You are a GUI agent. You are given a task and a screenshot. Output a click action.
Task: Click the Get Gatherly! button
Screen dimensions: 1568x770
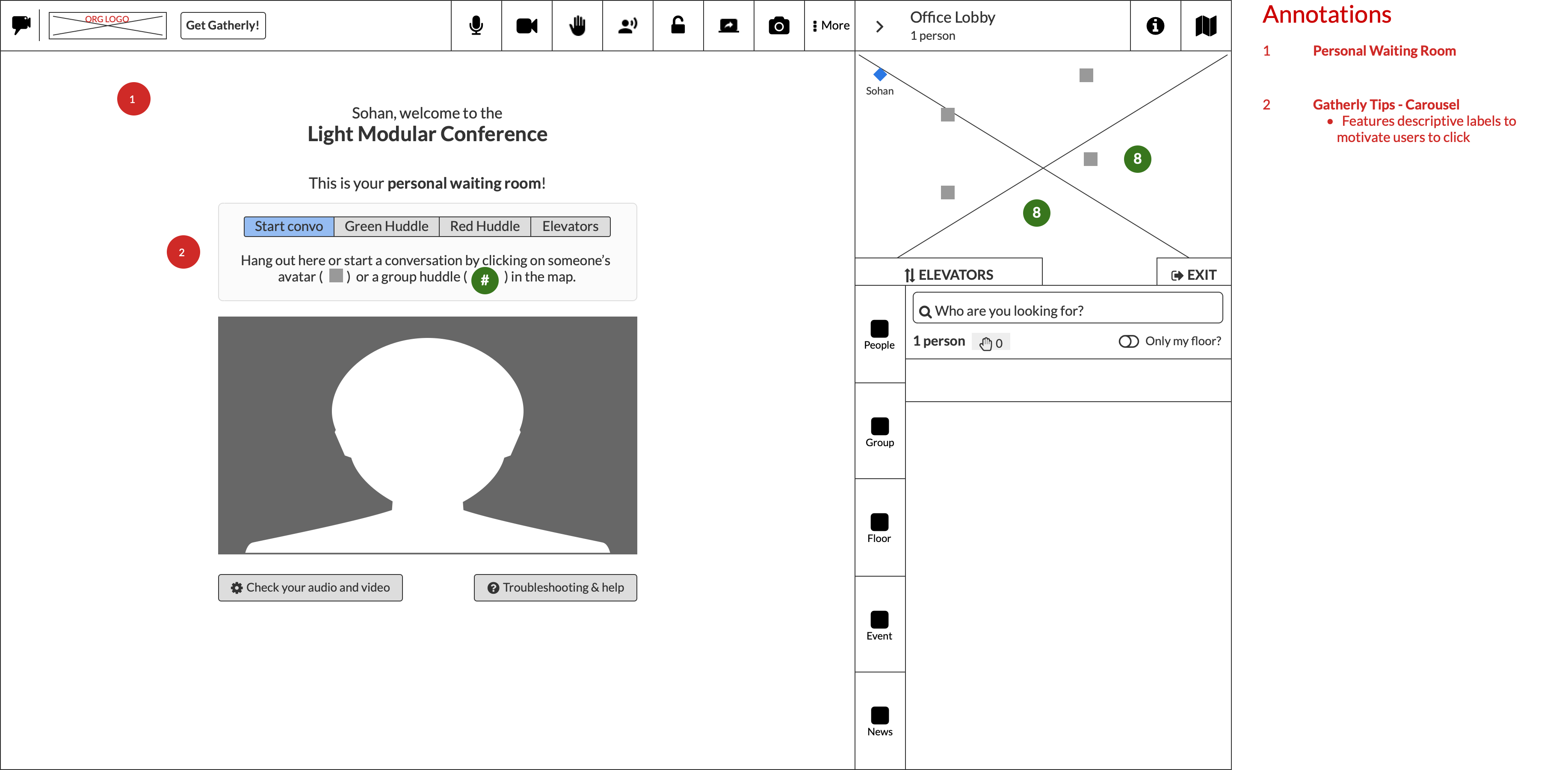point(223,25)
